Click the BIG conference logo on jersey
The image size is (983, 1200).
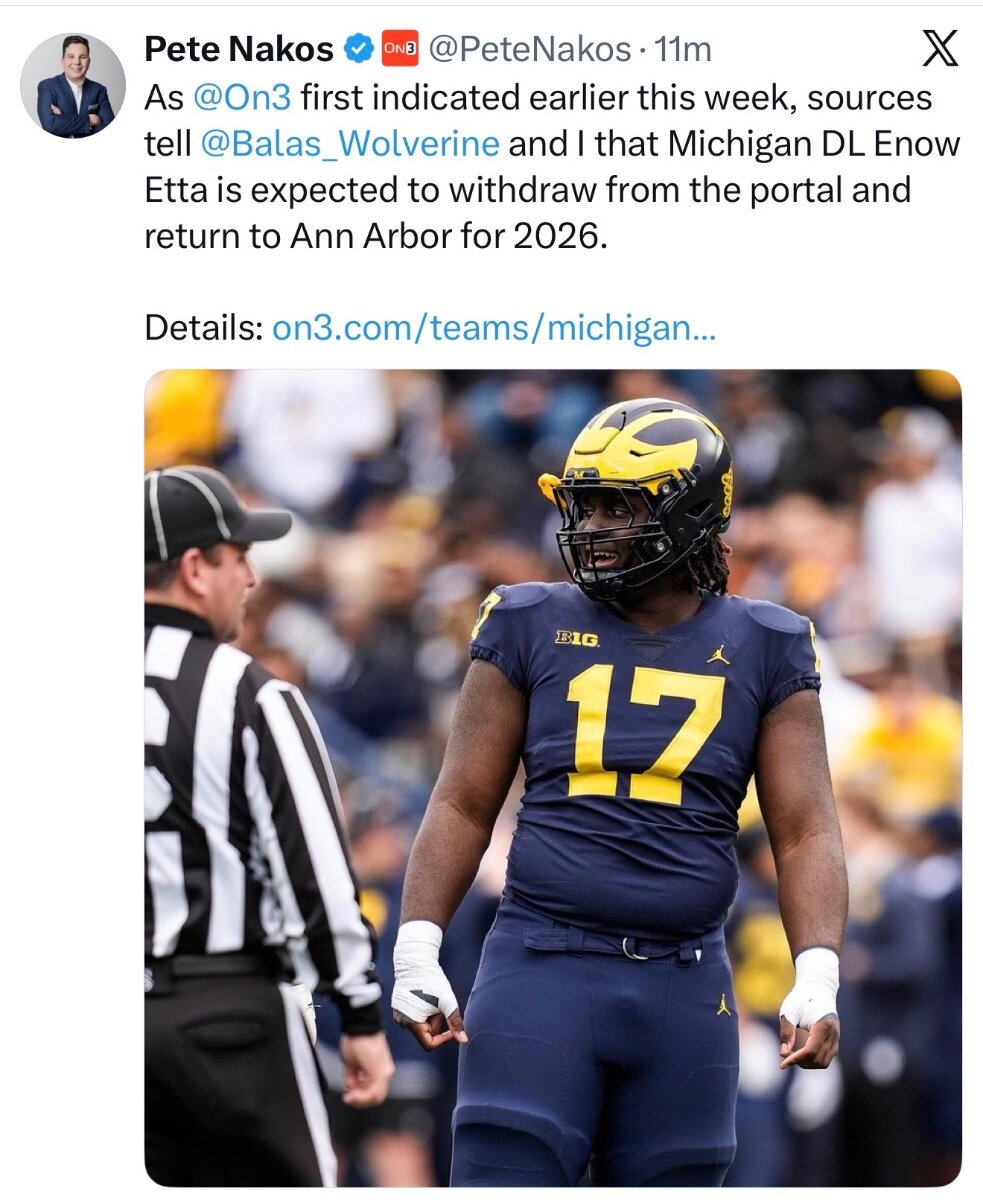577,638
